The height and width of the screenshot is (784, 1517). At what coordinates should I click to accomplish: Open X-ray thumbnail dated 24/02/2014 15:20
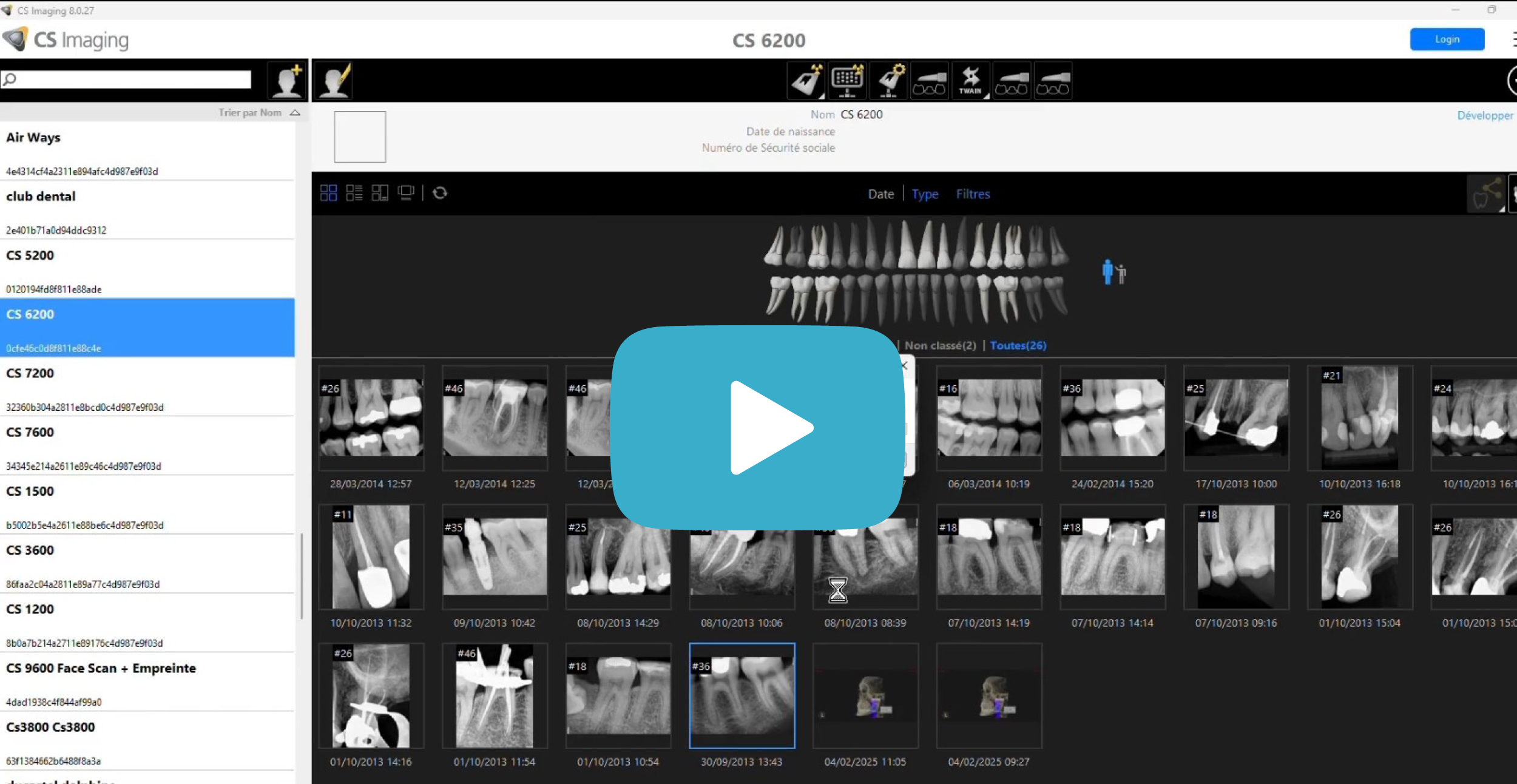coord(1112,418)
